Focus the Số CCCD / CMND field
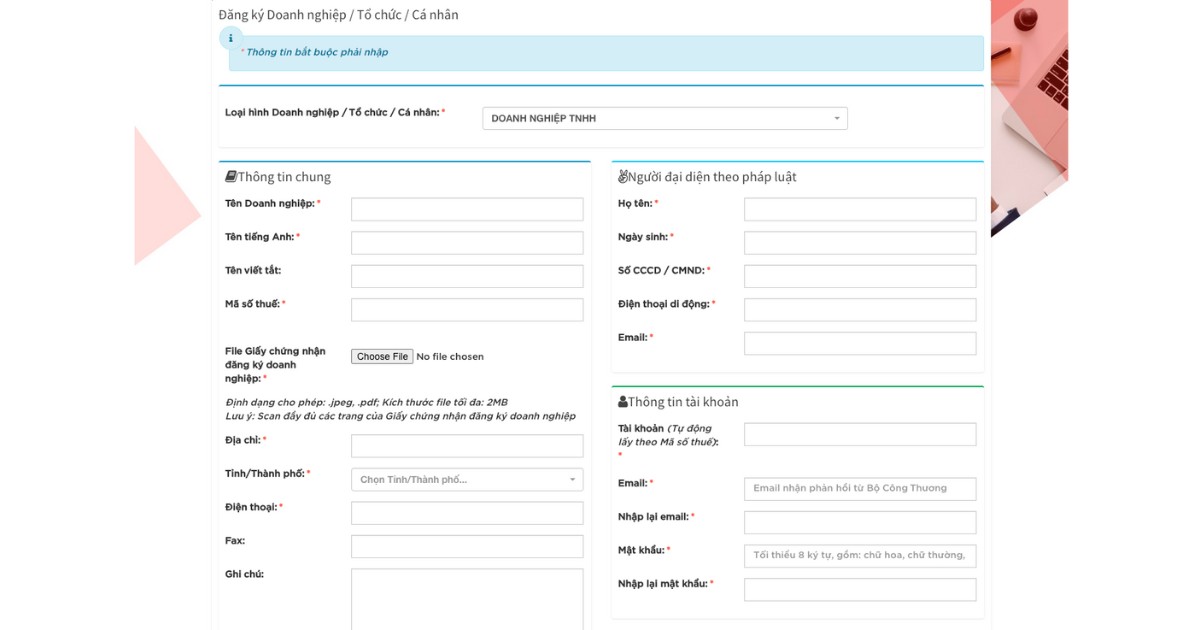The image size is (1200, 630). click(x=859, y=277)
